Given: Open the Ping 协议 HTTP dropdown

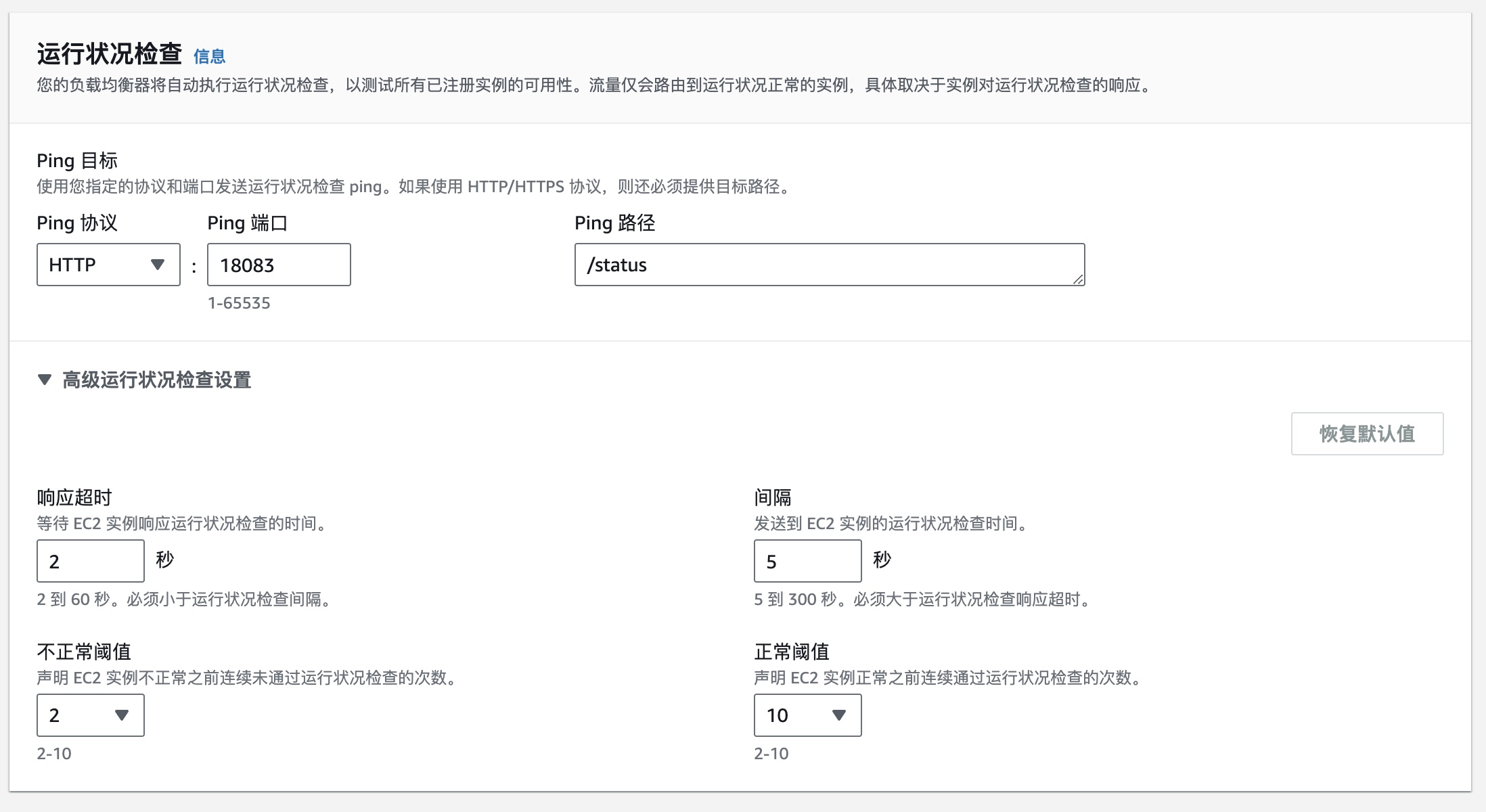Looking at the screenshot, I should point(108,265).
